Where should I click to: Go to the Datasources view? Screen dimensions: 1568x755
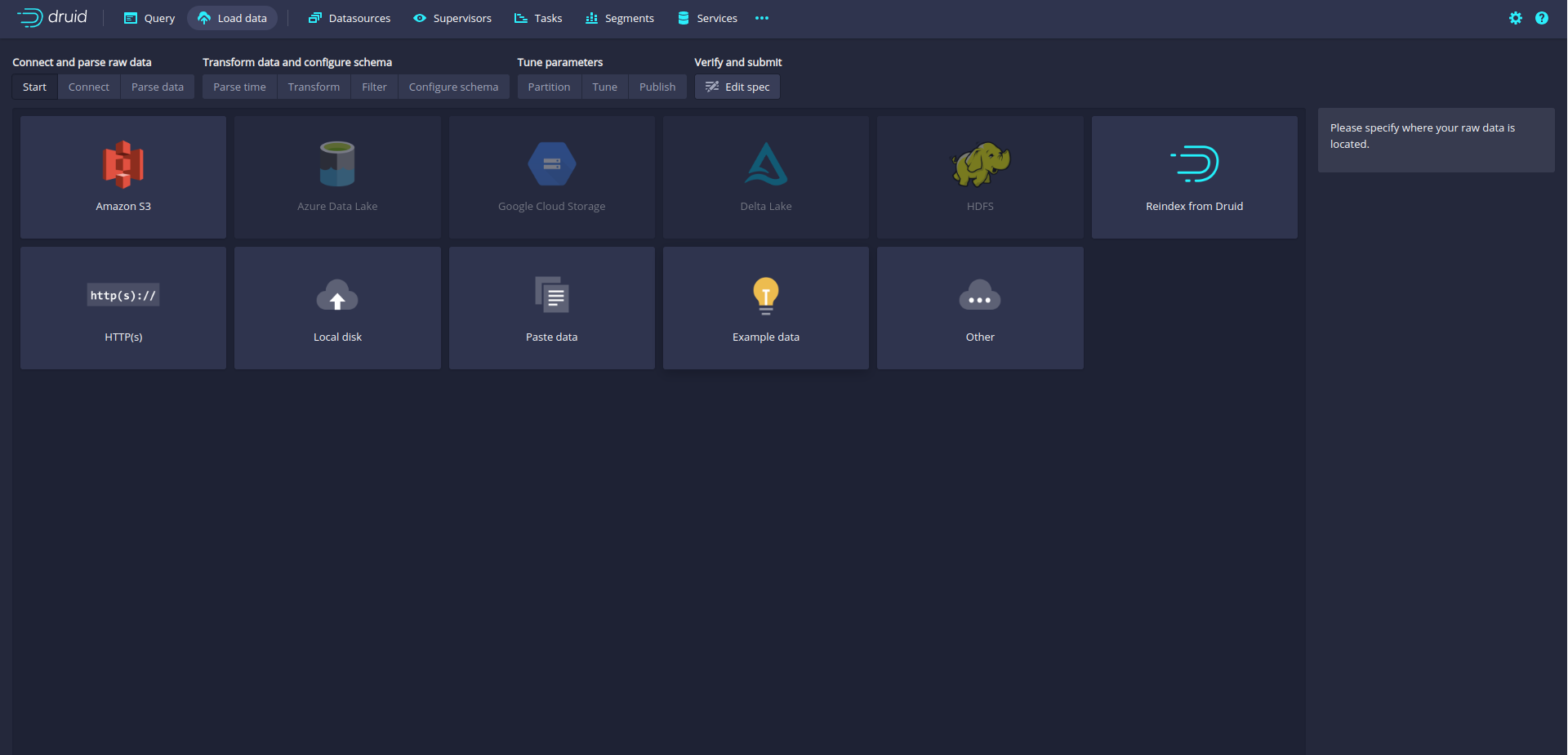coord(350,18)
